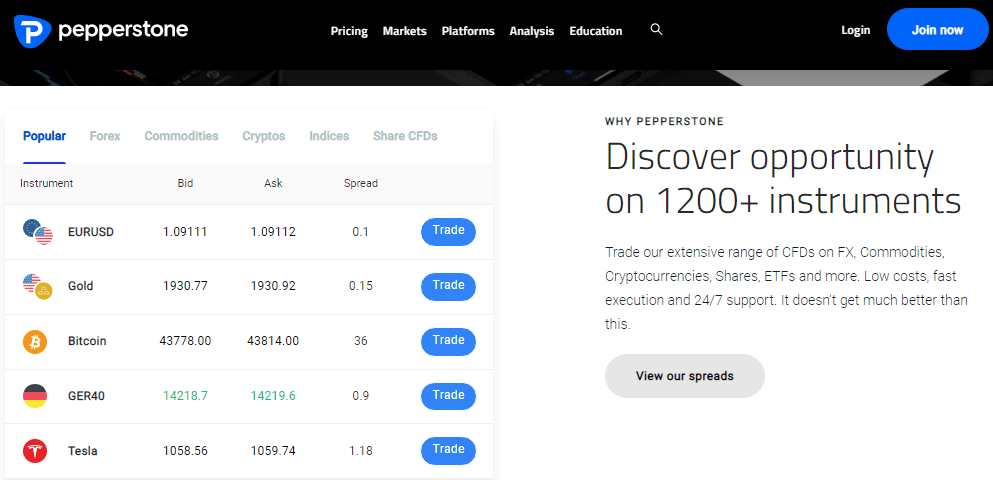Click EURUSD bid value 1.09111
The image size is (993, 480).
pos(185,232)
